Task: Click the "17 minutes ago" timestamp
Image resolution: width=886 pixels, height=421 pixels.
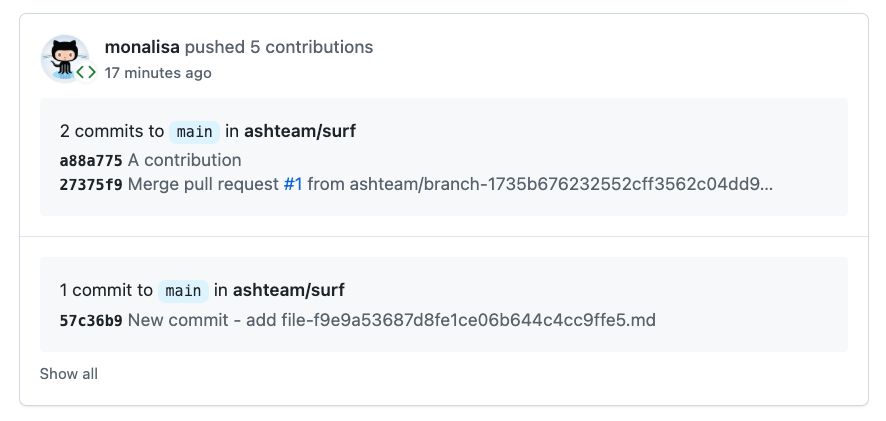Action: coord(158,73)
